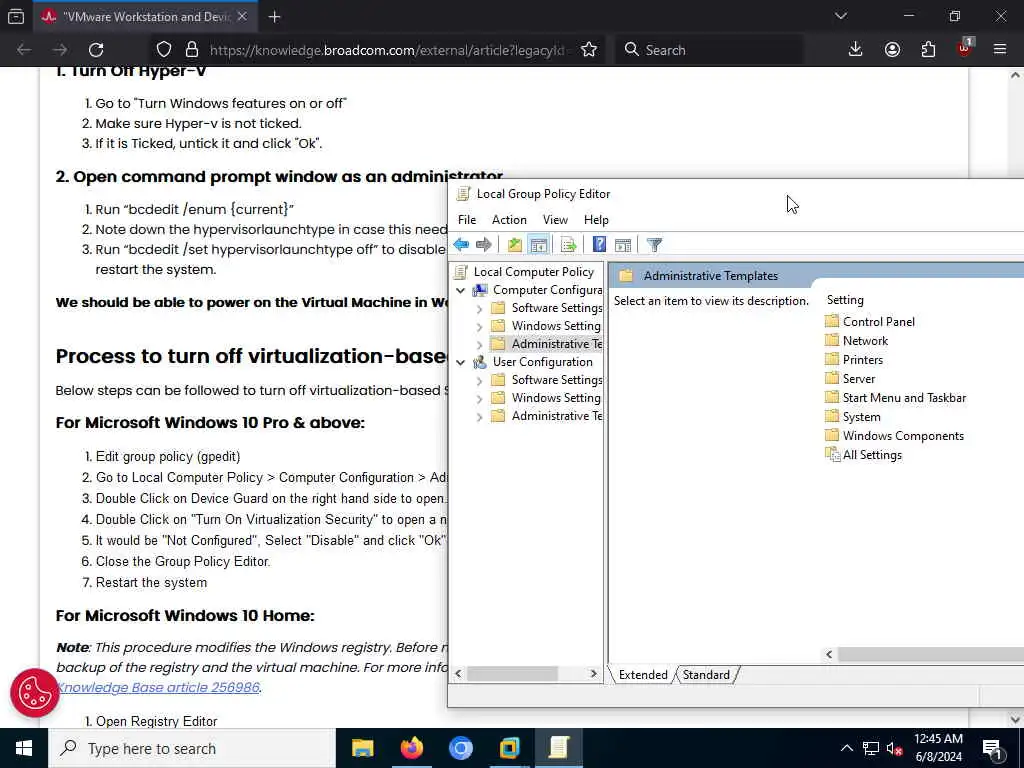Click the padlock site info icon
This screenshot has width=1024, height=768.
point(191,50)
